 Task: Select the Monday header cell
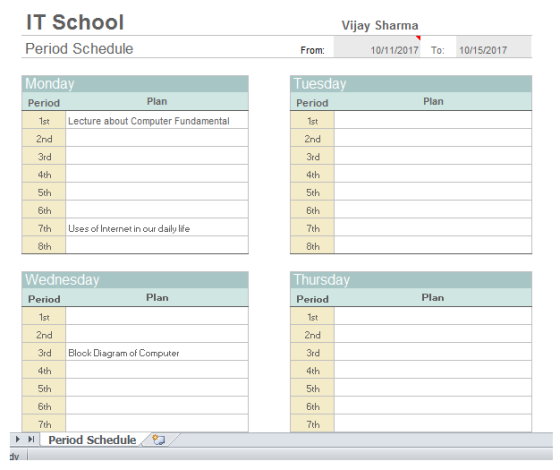point(135,84)
